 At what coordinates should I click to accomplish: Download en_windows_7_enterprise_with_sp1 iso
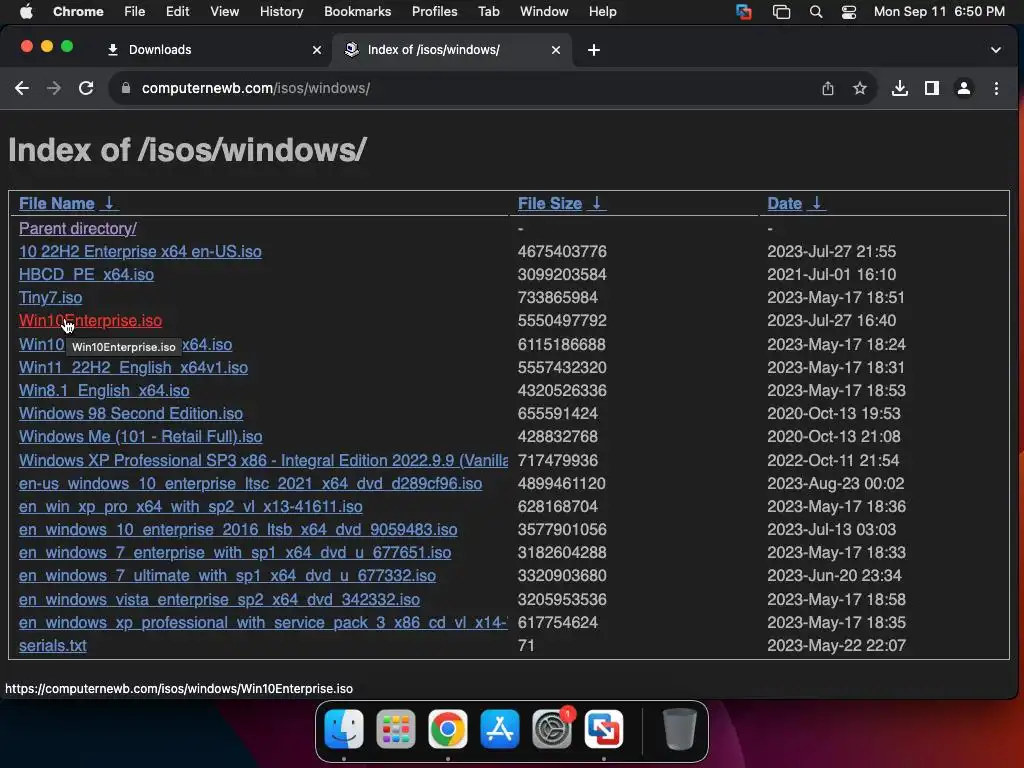pyautogui.click(x=235, y=552)
